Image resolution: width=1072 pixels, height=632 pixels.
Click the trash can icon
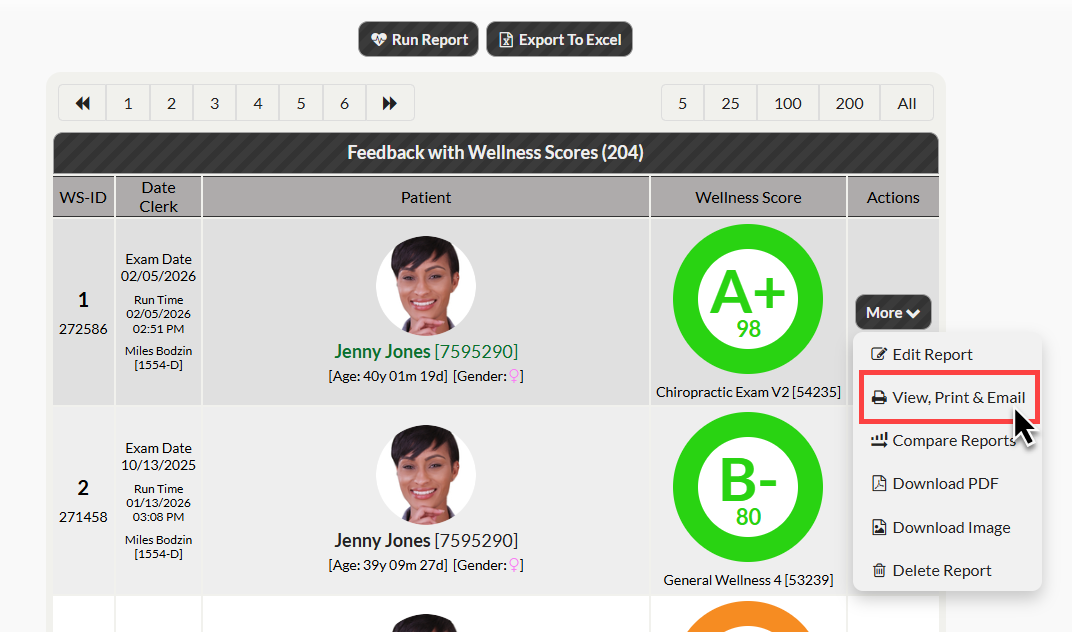click(x=879, y=570)
